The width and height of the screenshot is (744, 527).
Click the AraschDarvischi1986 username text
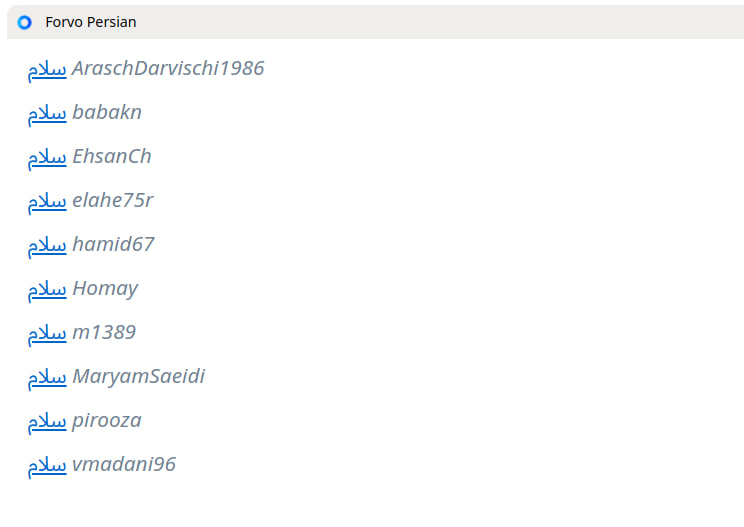[x=168, y=68]
